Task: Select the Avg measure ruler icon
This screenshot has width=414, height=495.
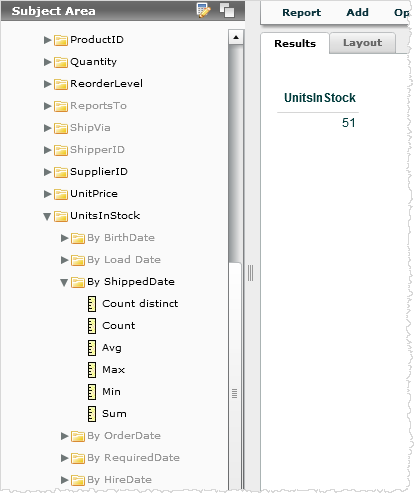Action: coord(92,348)
